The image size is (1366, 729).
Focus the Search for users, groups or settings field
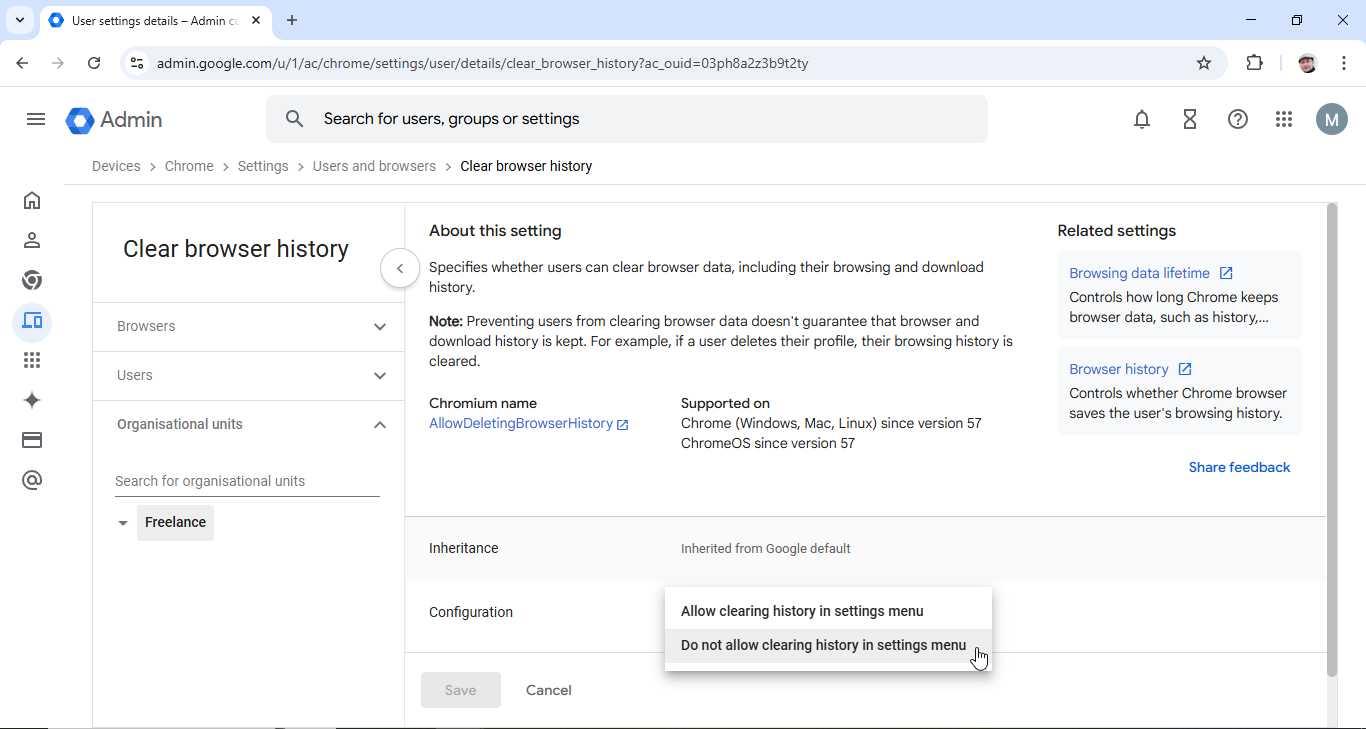tap(627, 119)
